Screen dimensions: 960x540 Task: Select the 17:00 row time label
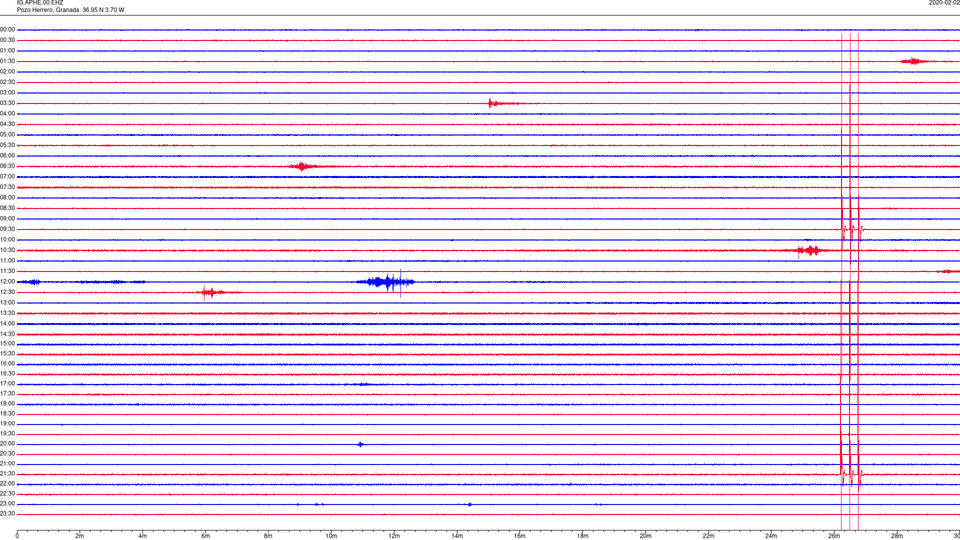point(7,384)
